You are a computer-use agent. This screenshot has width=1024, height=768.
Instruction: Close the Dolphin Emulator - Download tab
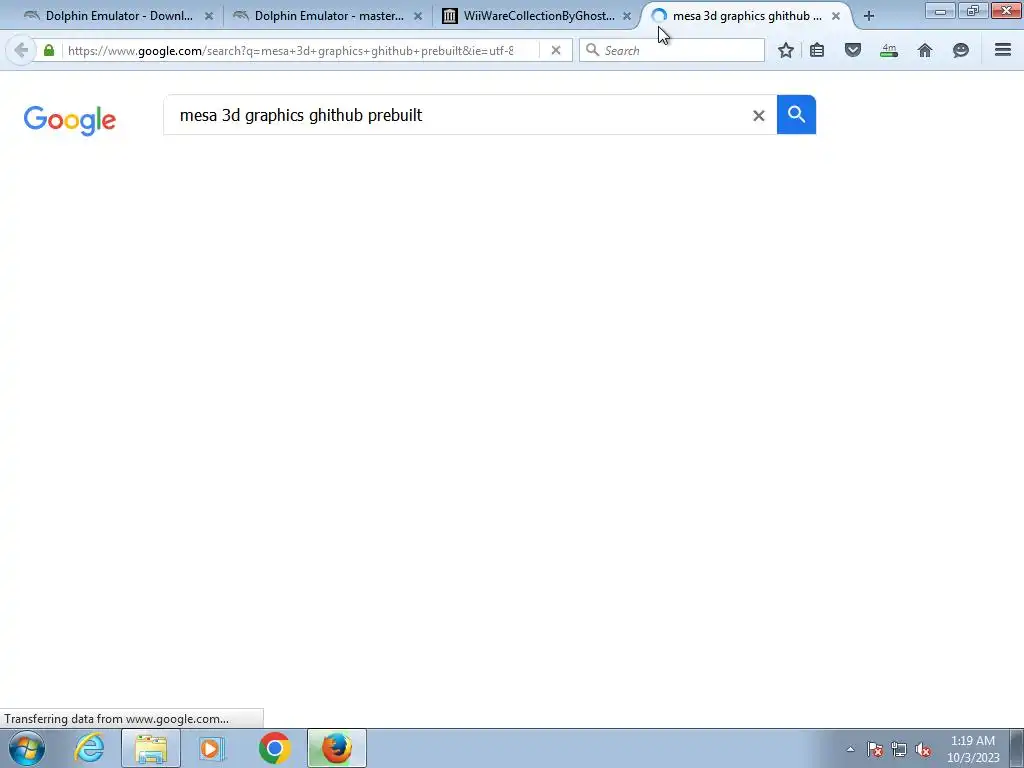tap(209, 16)
